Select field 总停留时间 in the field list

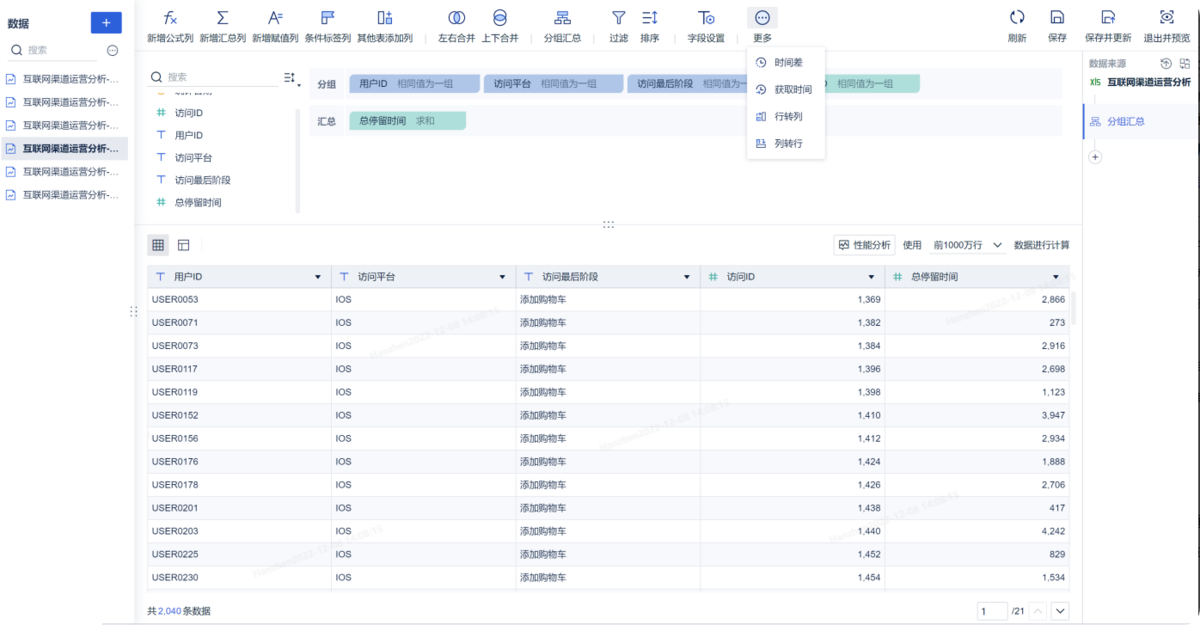click(197, 202)
